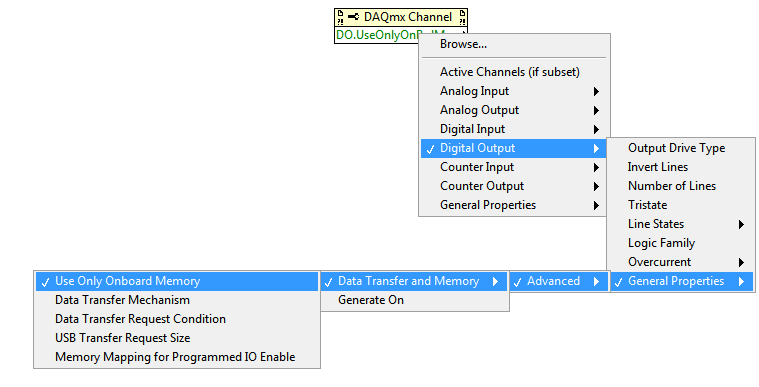Select Data Transfer and Memory item

point(414,281)
